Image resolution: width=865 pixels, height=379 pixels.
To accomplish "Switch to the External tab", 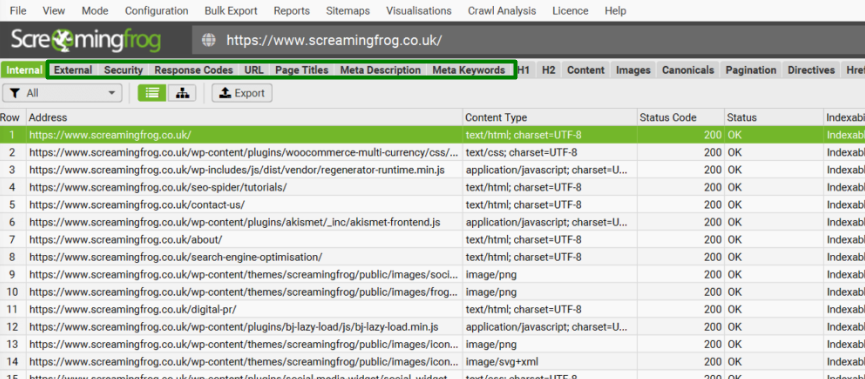I will pyautogui.click(x=73, y=70).
